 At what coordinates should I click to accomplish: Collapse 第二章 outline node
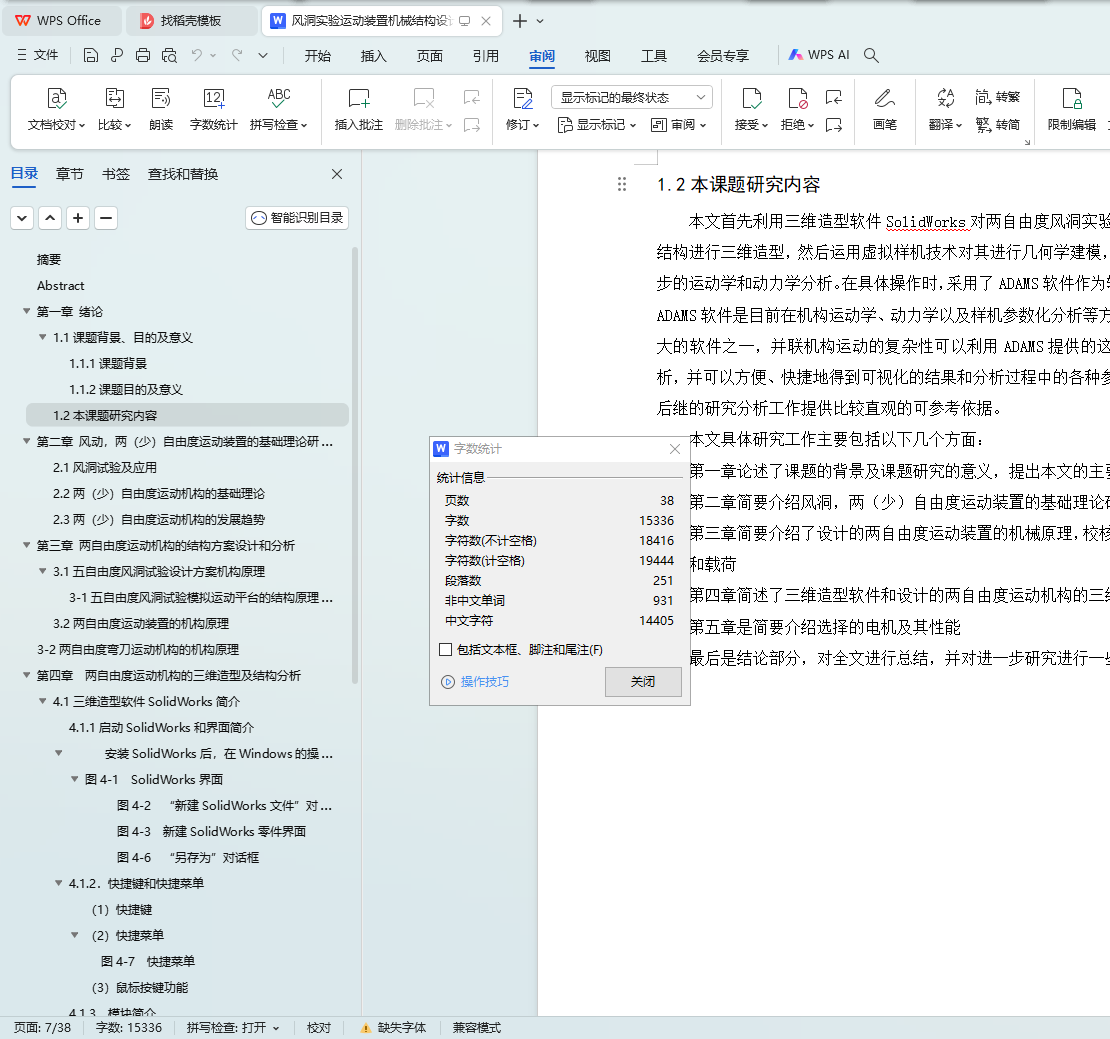pos(26,442)
